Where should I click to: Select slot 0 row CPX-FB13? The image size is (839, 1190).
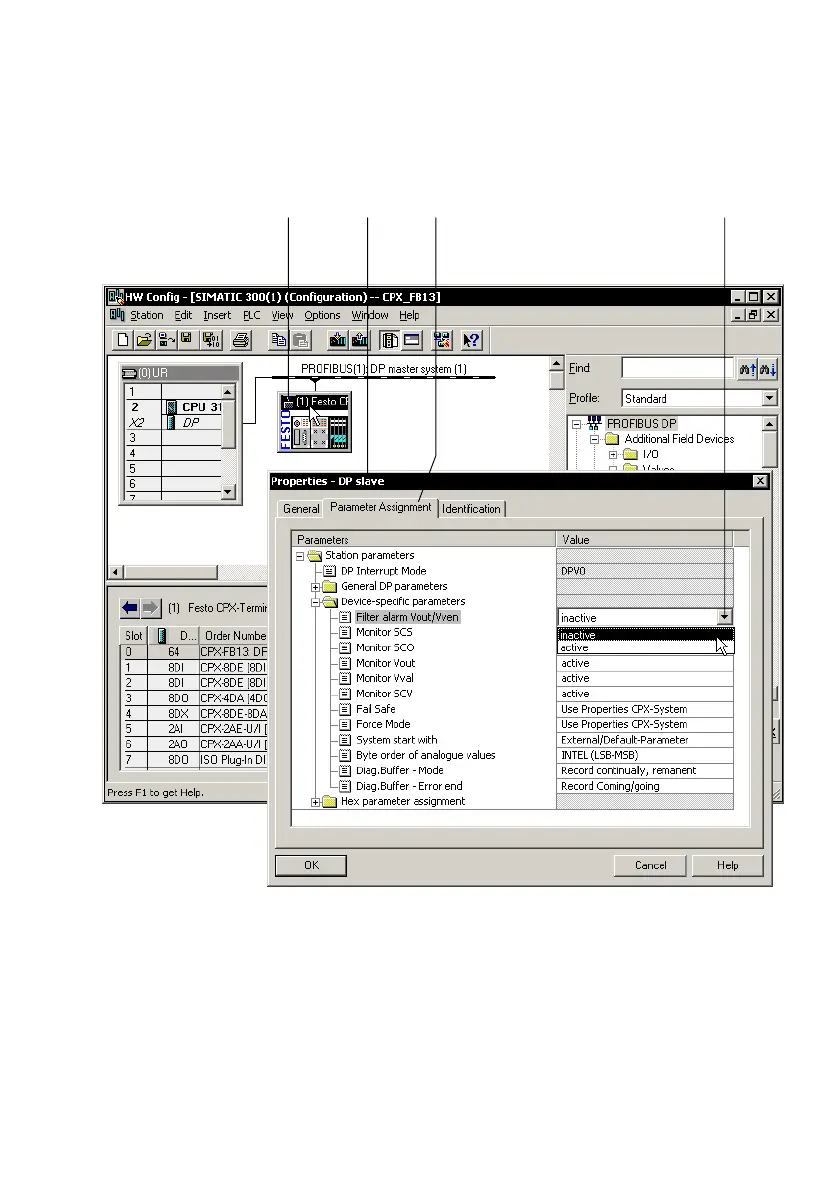[196, 652]
